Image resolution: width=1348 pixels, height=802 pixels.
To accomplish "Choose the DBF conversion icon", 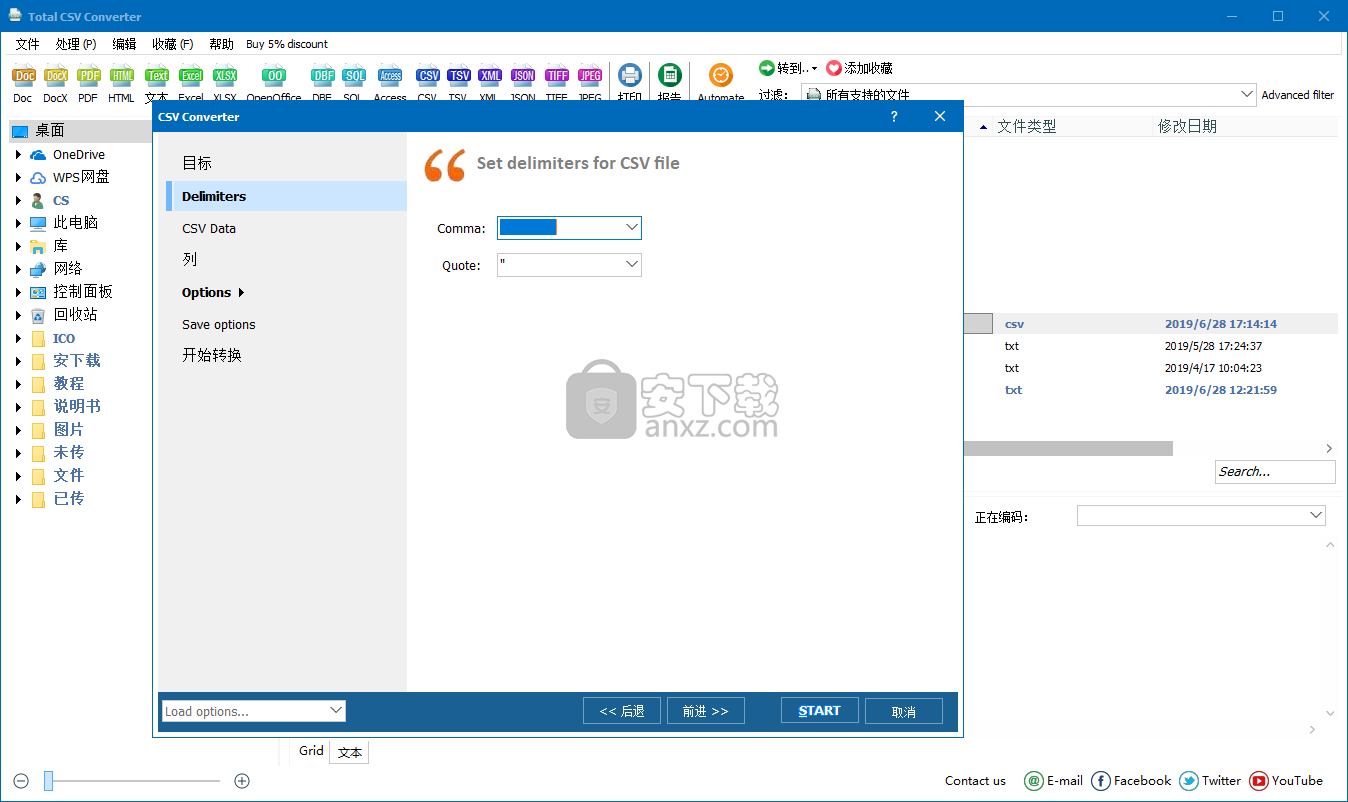I will pyautogui.click(x=322, y=76).
